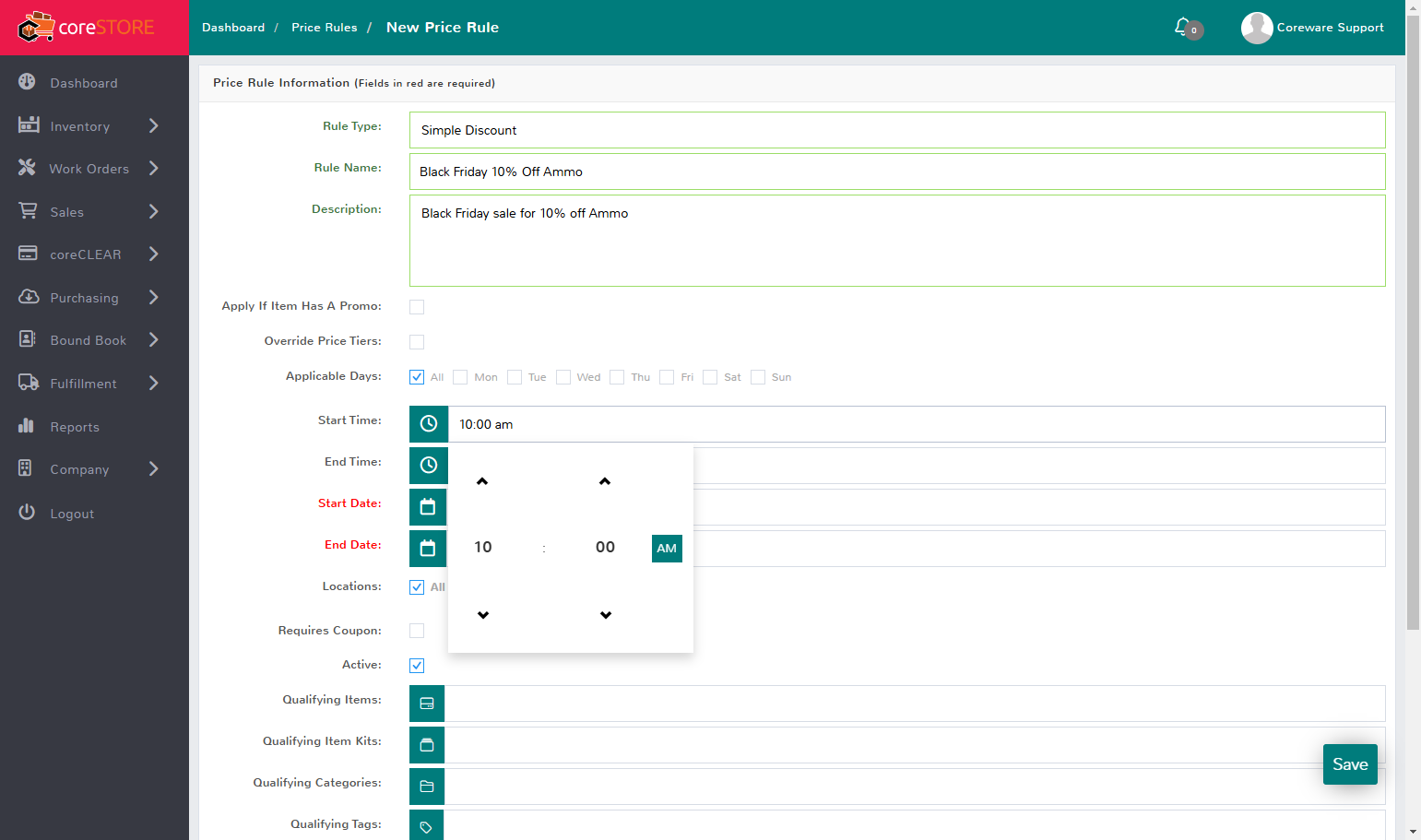This screenshot has width=1421, height=840.
Task: Click the Qualifying Categories folder icon
Action: pyautogui.click(x=427, y=787)
